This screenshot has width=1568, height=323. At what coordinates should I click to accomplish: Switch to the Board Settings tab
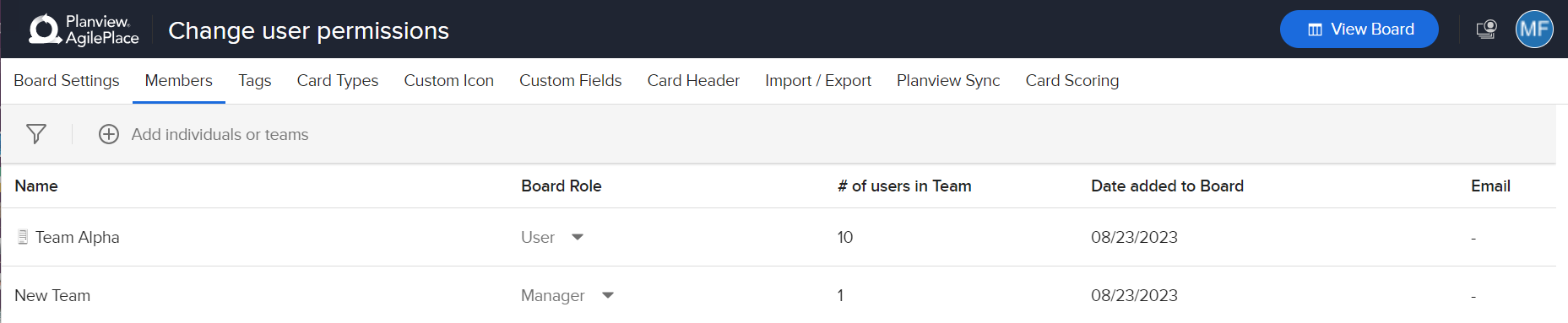pyautogui.click(x=67, y=81)
